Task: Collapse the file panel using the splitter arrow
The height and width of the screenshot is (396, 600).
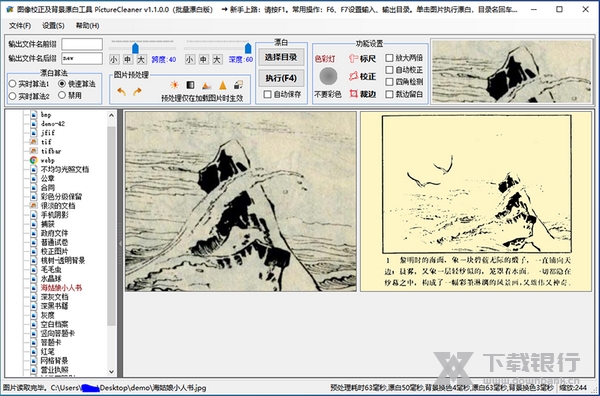Action: (x=120, y=243)
